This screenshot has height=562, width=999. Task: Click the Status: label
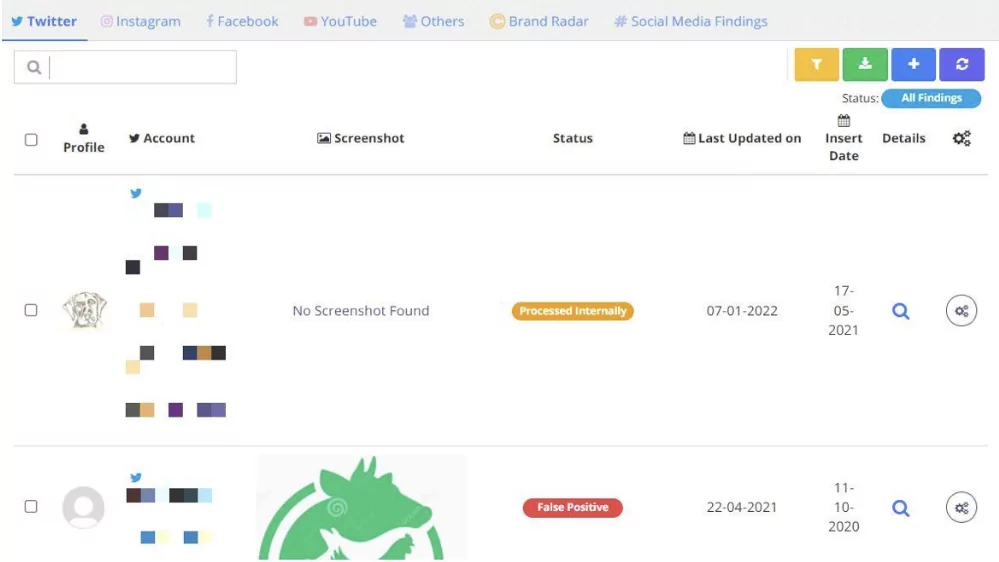point(860,98)
